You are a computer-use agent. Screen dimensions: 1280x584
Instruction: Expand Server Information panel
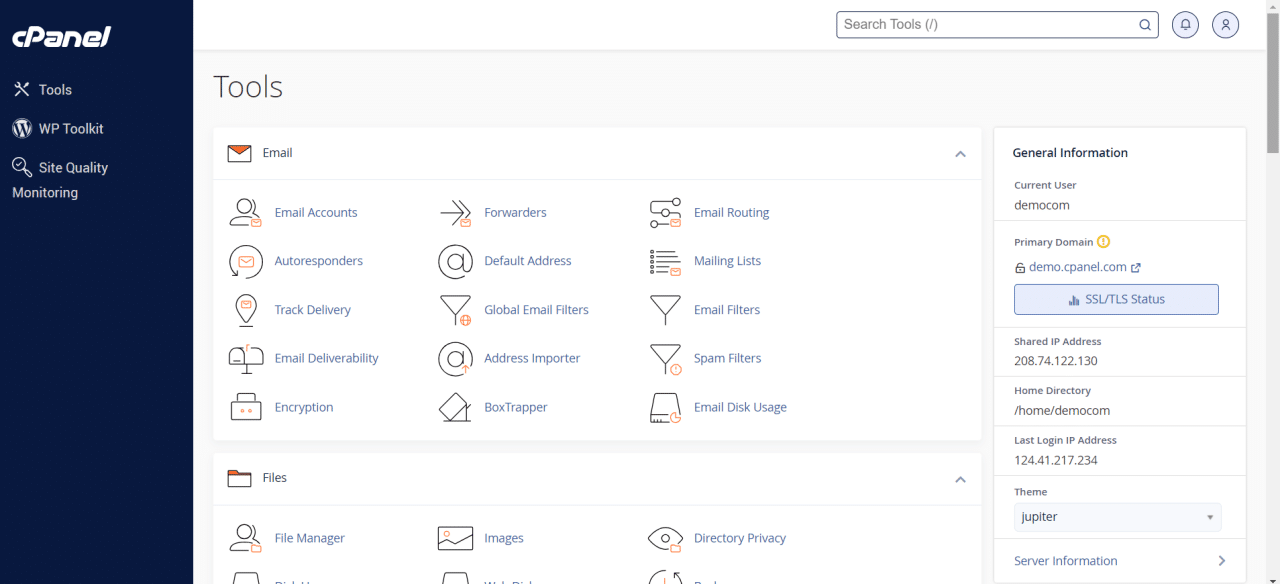[1118, 560]
